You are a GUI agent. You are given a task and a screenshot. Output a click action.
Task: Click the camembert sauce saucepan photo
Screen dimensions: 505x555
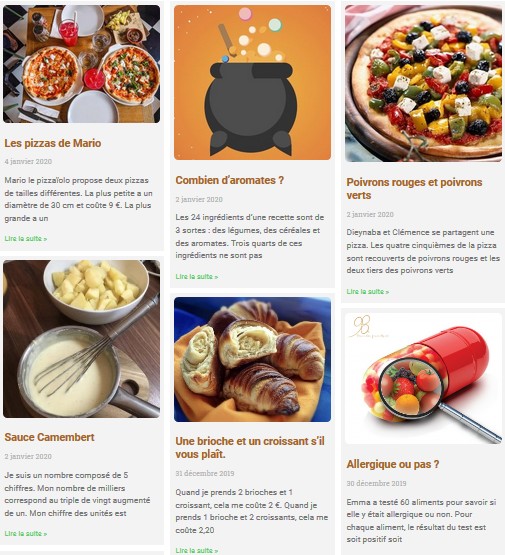tap(81, 339)
